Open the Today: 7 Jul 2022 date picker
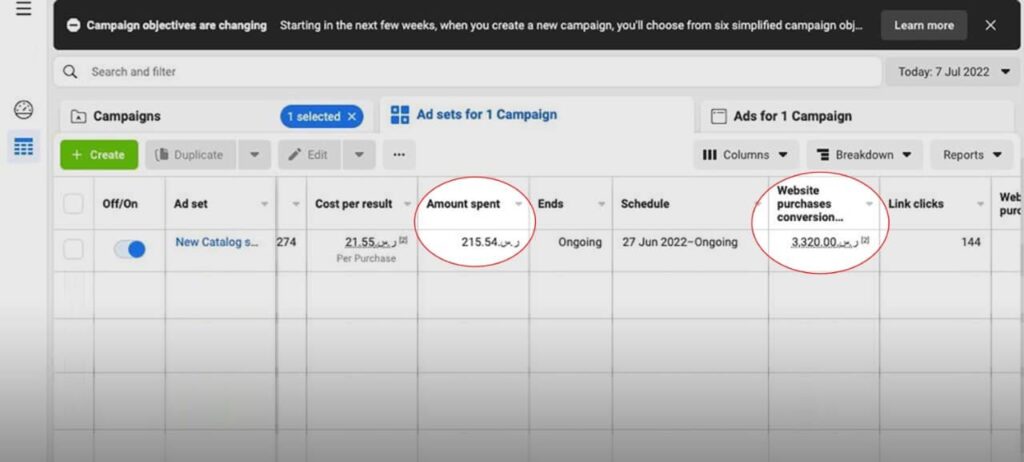Viewport: 1024px width, 462px height. (x=952, y=72)
